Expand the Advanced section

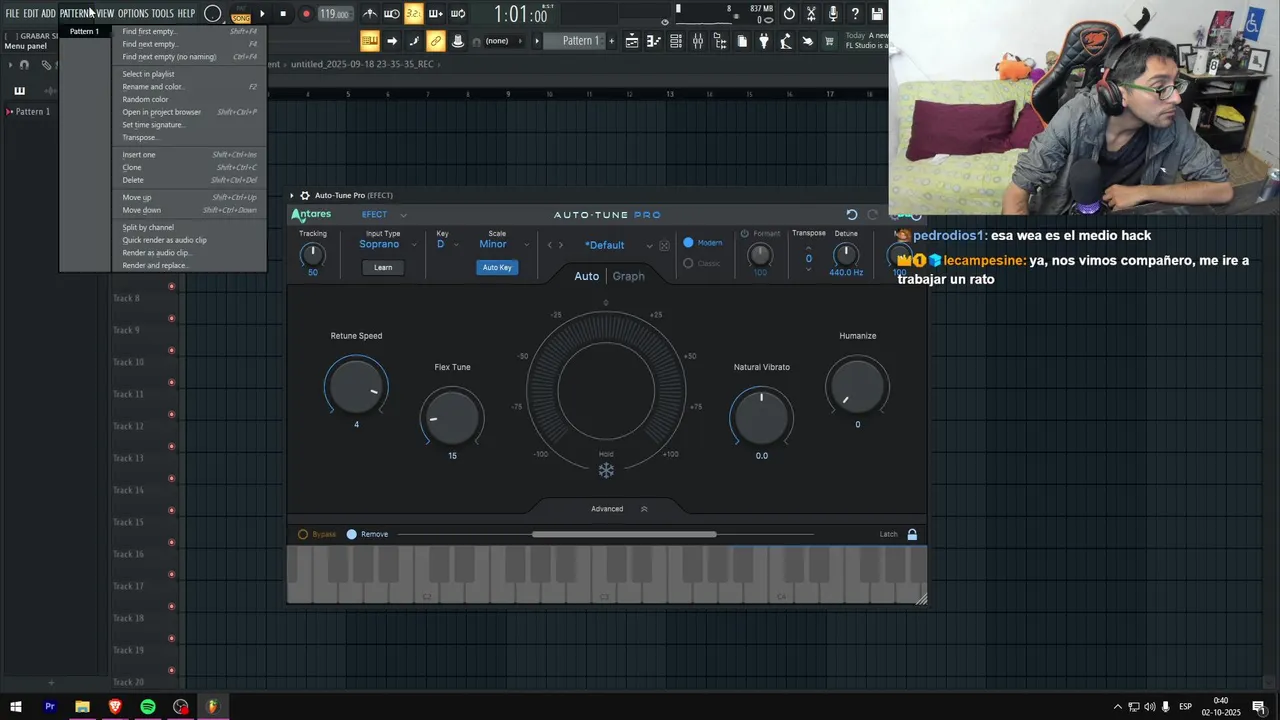pos(619,509)
